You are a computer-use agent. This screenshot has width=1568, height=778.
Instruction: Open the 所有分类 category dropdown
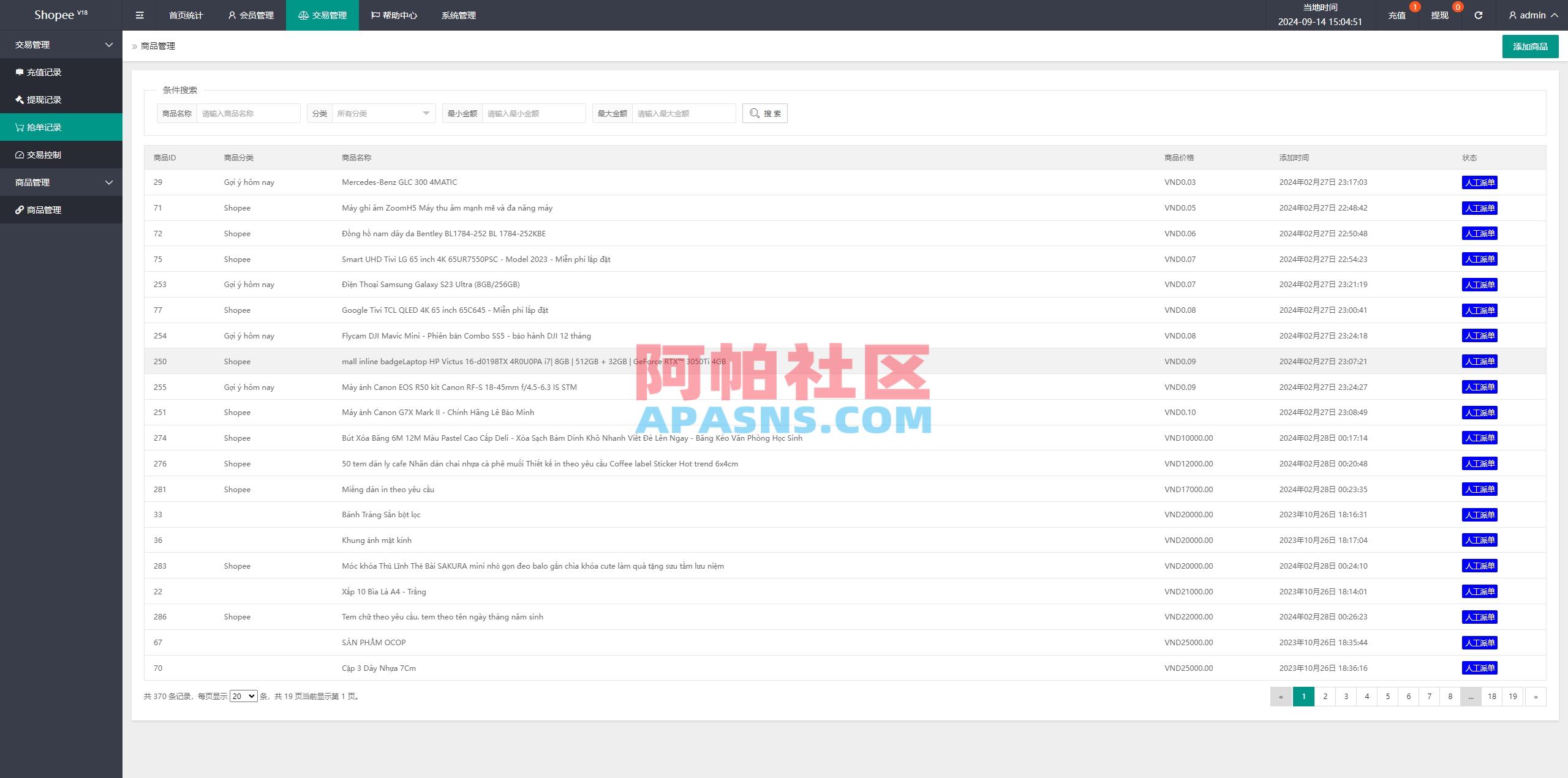click(x=383, y=113)
